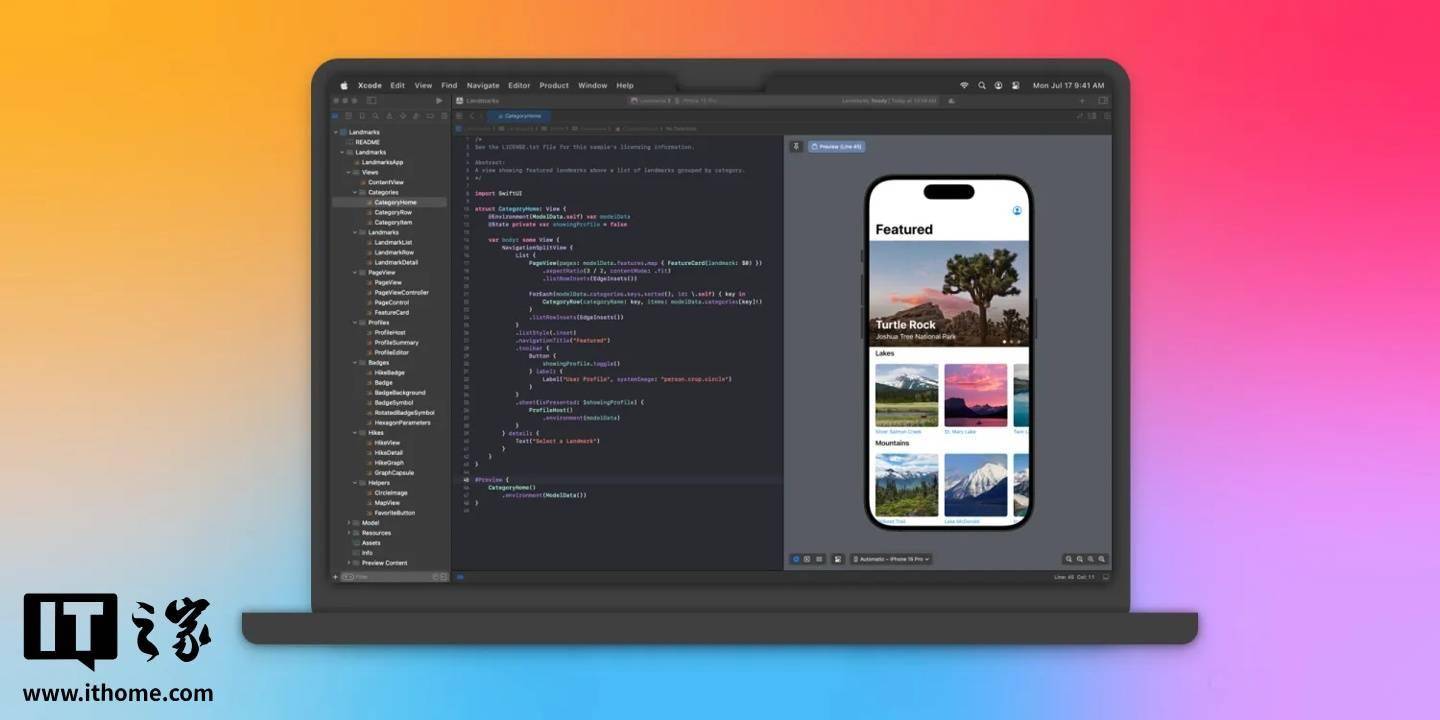Image resolution: width=1440 pixels, height=720 pixels.
Task: Open the Xcode menu
Action: (x=370, y=85)
